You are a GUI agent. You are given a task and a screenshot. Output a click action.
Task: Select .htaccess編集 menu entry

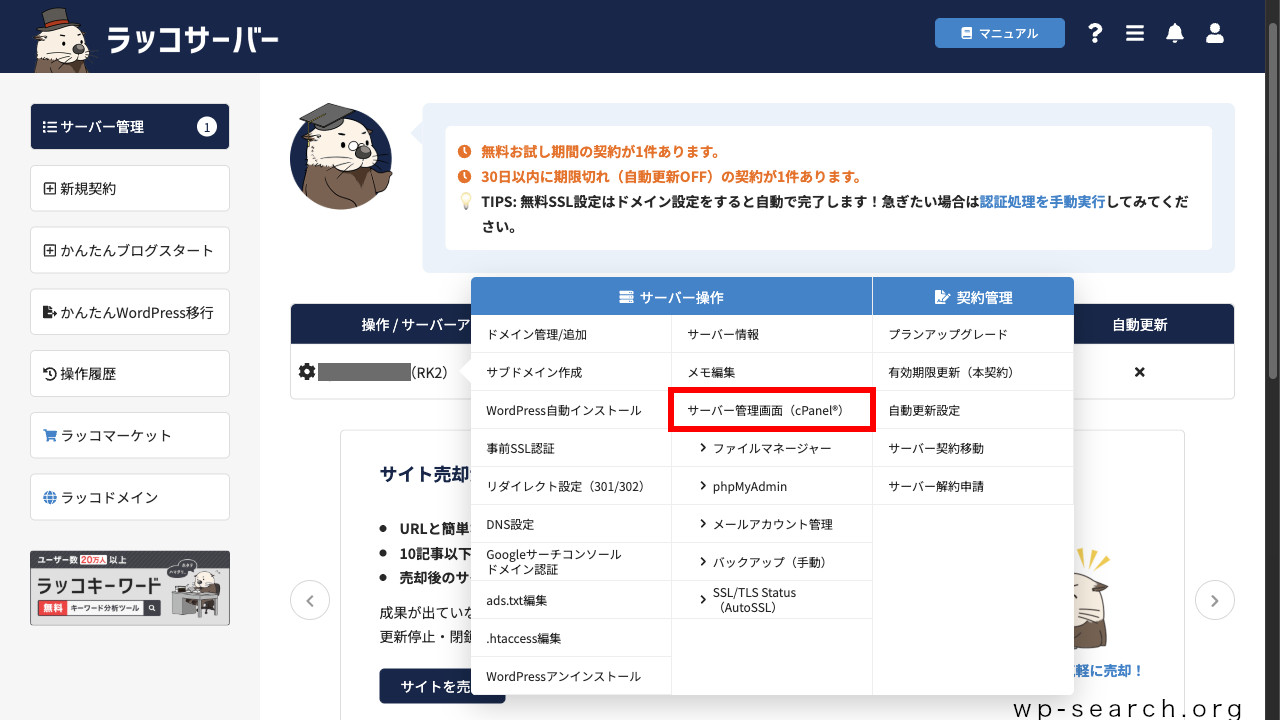coord(571,638)
